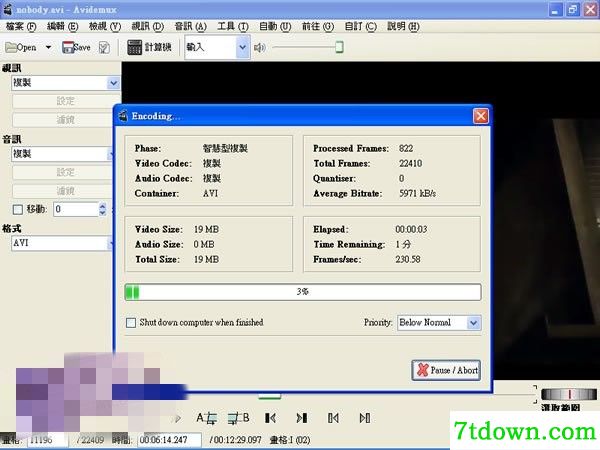The height and width of the screenshot is (450, 600).
Task: Go to next keyframe
Action: tap(302, 418)
